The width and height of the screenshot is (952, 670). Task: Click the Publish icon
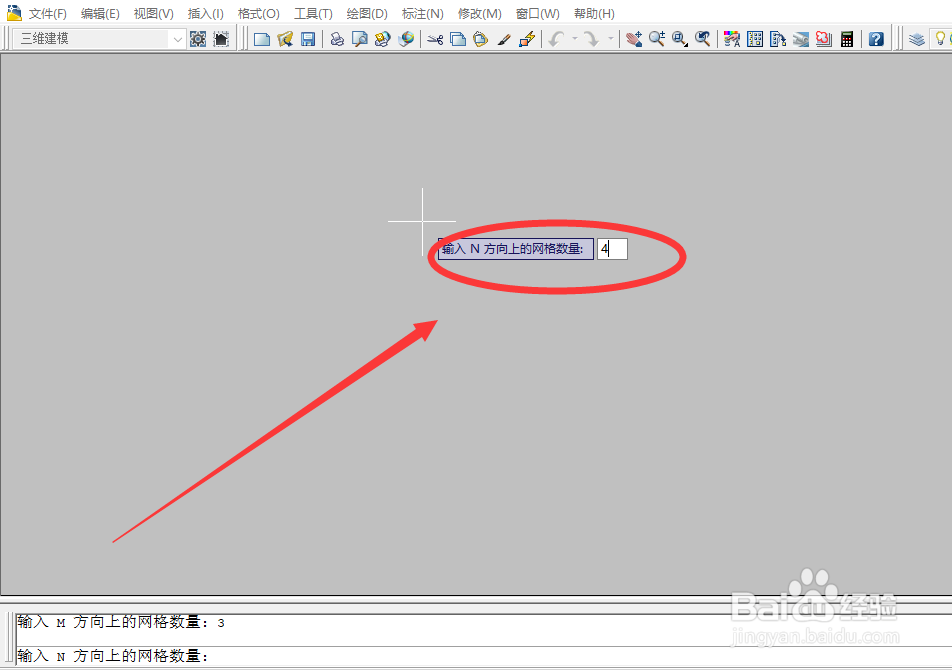[x=382, y=39]
